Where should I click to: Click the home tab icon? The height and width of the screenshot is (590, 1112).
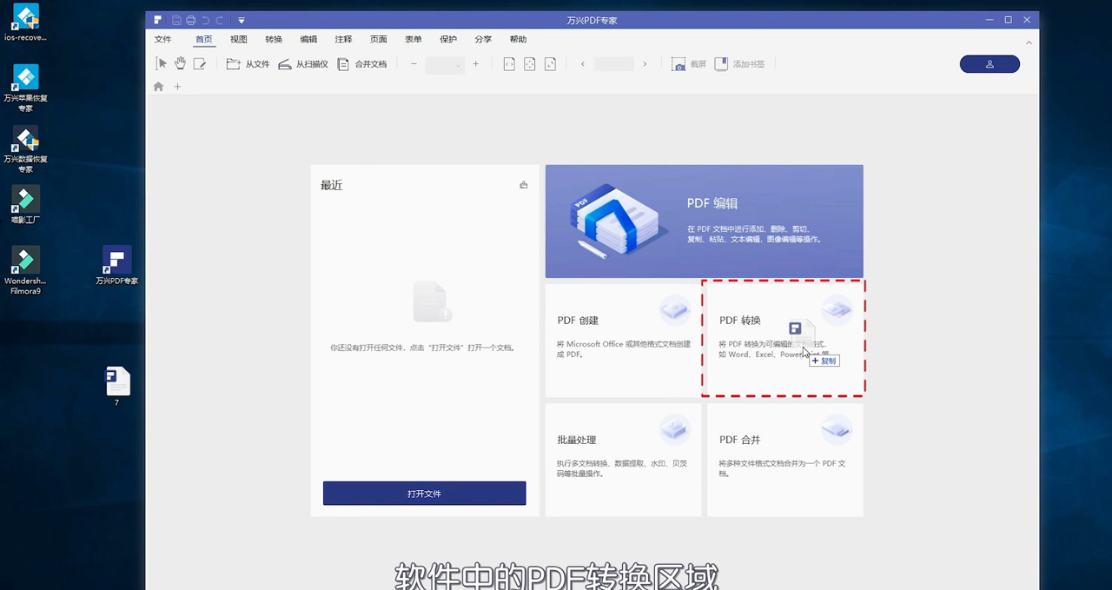(158, 87)
